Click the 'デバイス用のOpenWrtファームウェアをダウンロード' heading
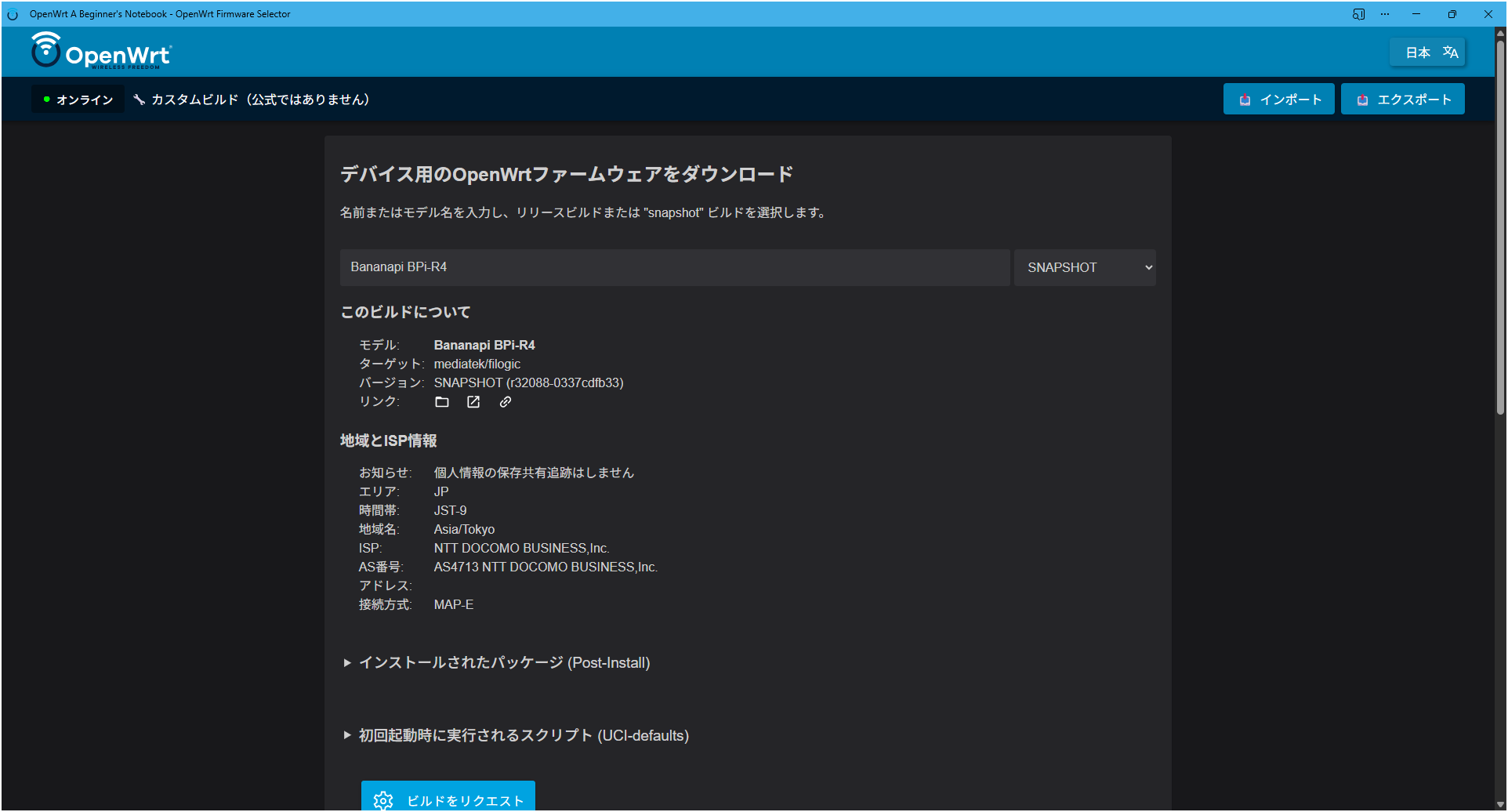The image size is (1508, 812). [567, 174]
